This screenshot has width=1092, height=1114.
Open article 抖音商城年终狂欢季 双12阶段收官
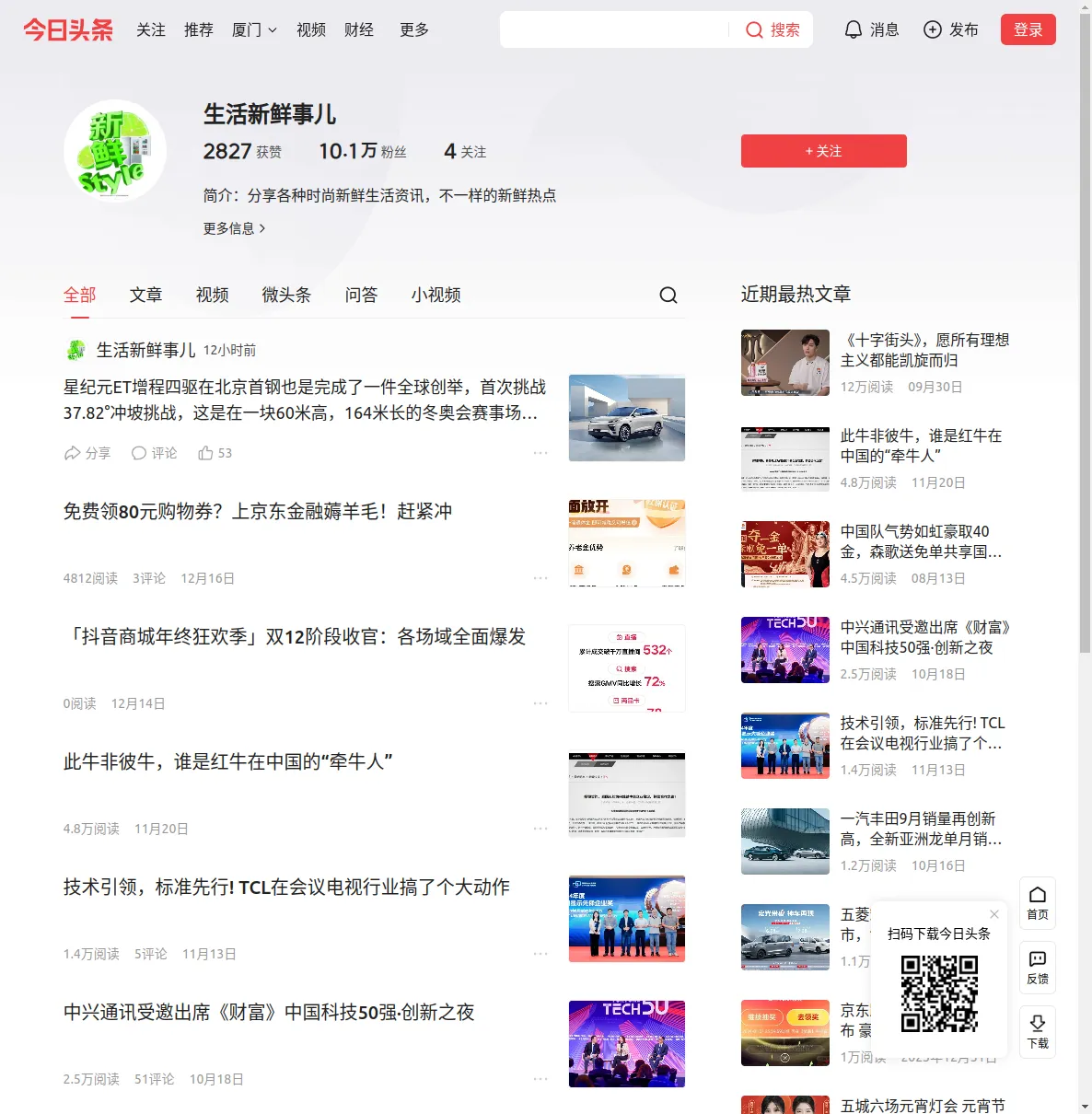click(295, 637)
